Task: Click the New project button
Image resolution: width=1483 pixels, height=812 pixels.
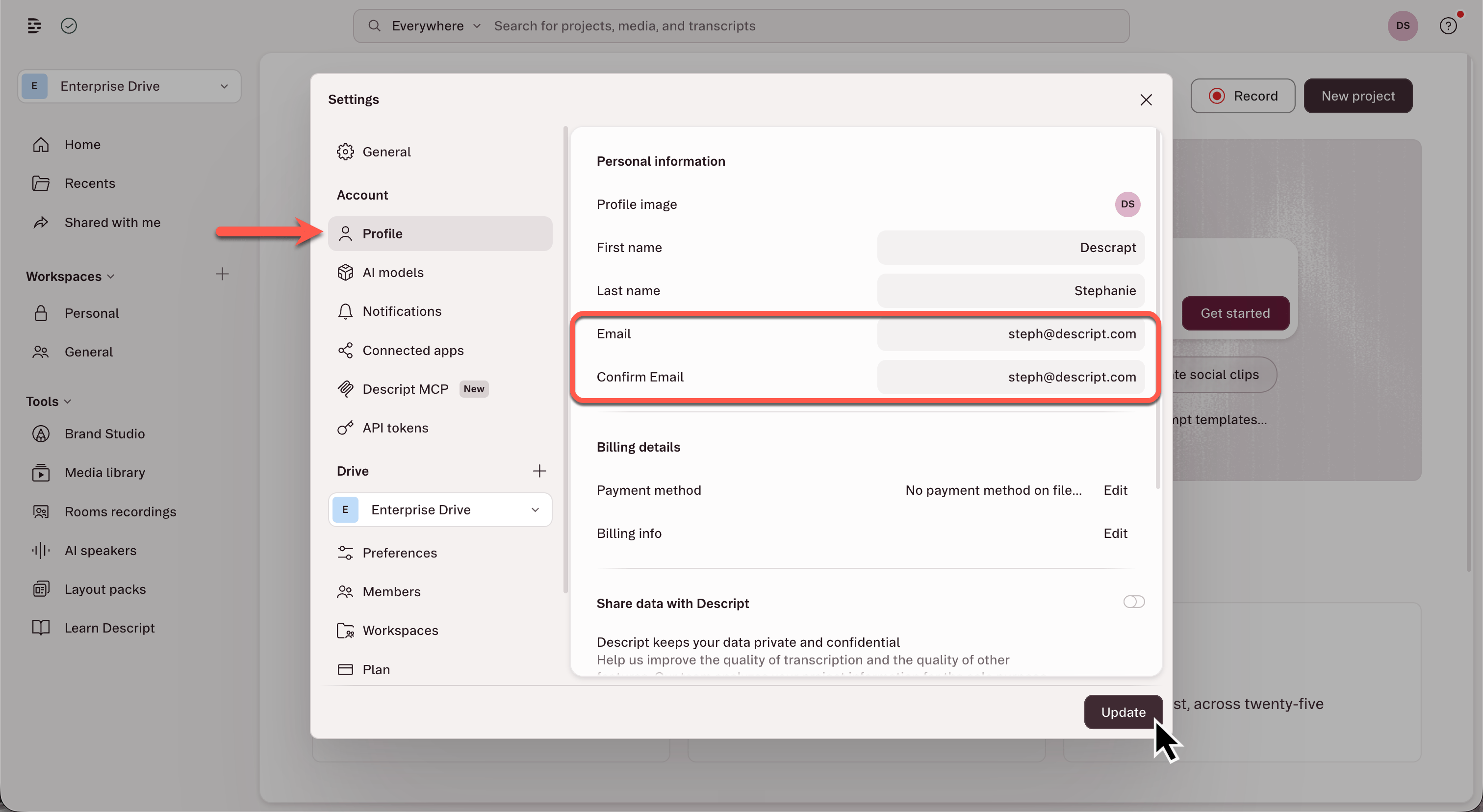Action: (x=1357, y=96)
